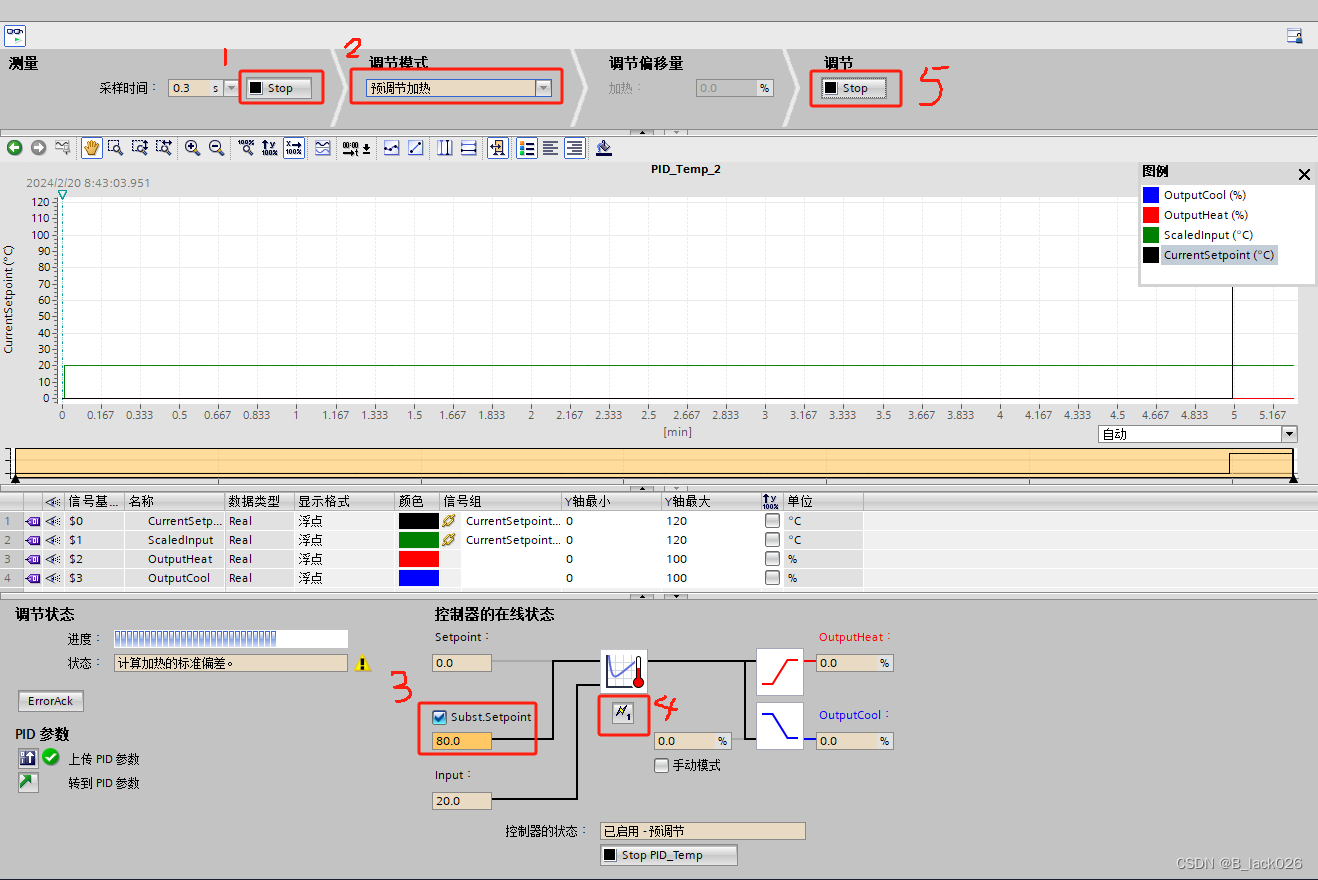Go back with the green arrow icon
The height and width of the screenshot is (880, 1318).
pos(14,148)
